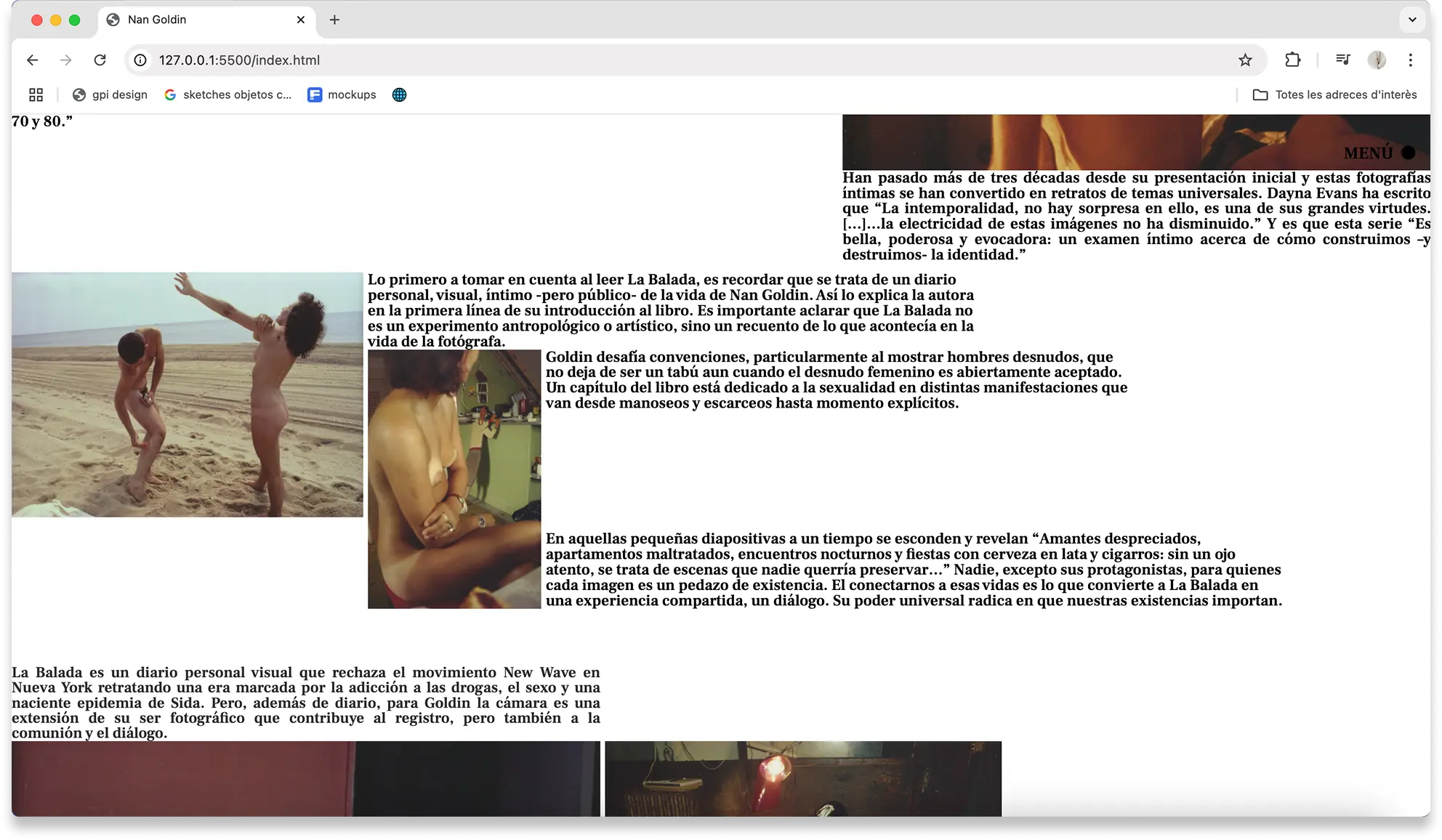This screenshot has height=840, width=1442.
Task: Open the profile avatar
Action: 1377,60
